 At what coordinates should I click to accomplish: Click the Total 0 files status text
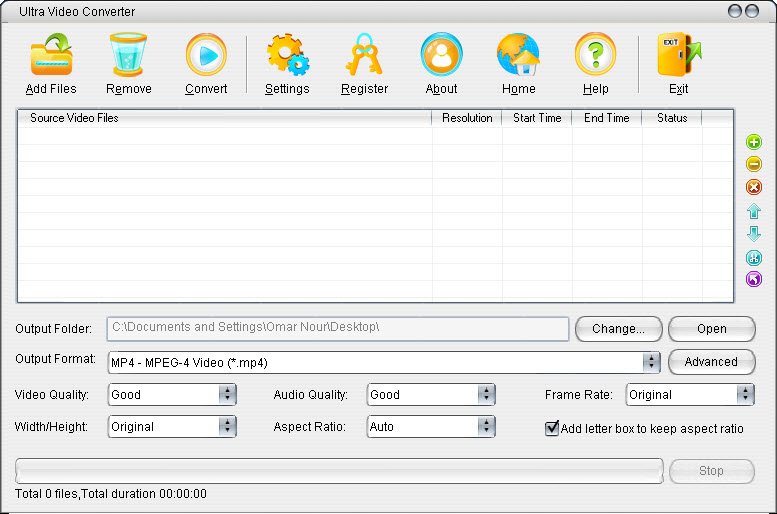111,494
